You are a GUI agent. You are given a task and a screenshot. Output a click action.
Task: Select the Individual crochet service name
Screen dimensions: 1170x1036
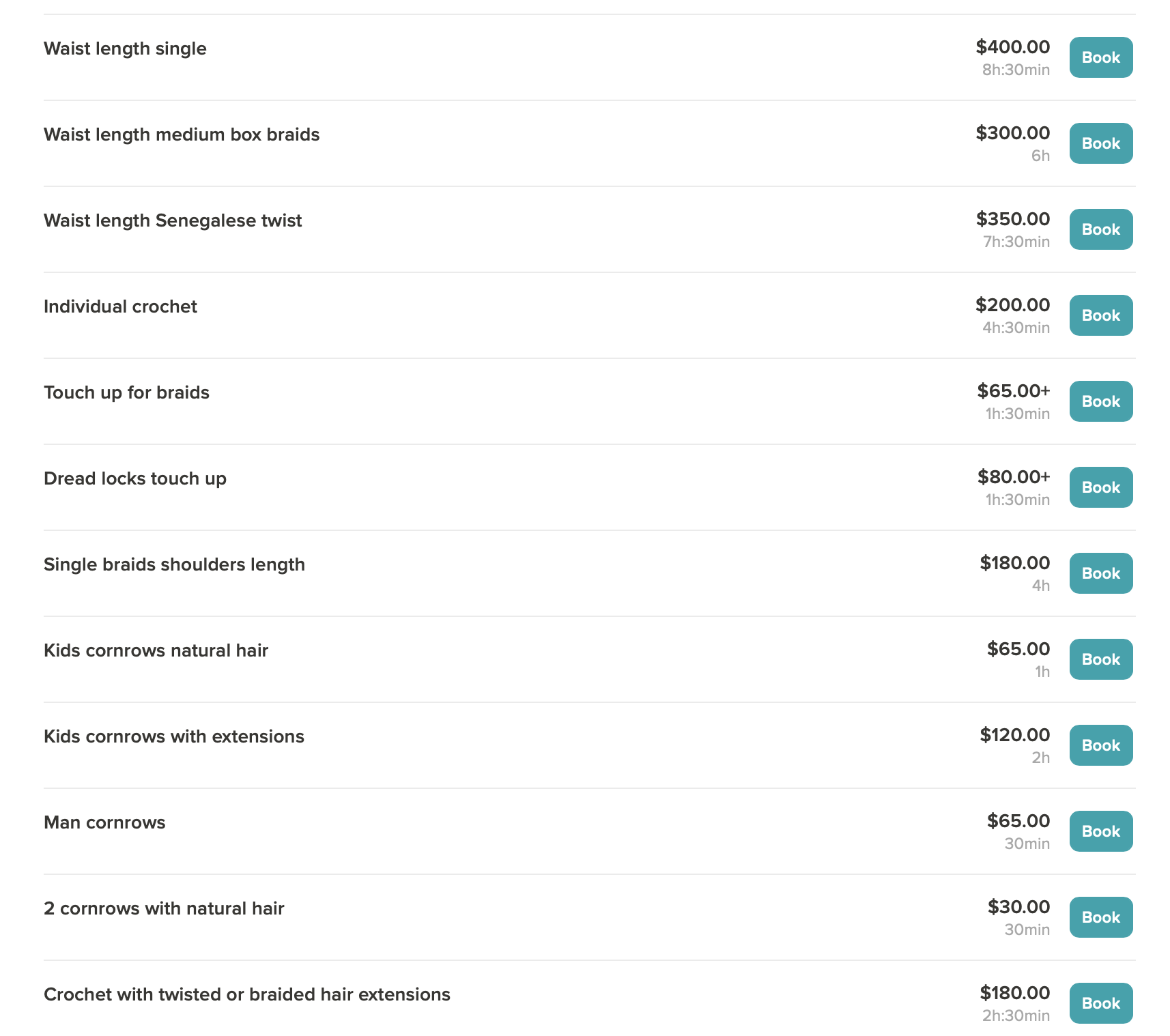point(120,306)
